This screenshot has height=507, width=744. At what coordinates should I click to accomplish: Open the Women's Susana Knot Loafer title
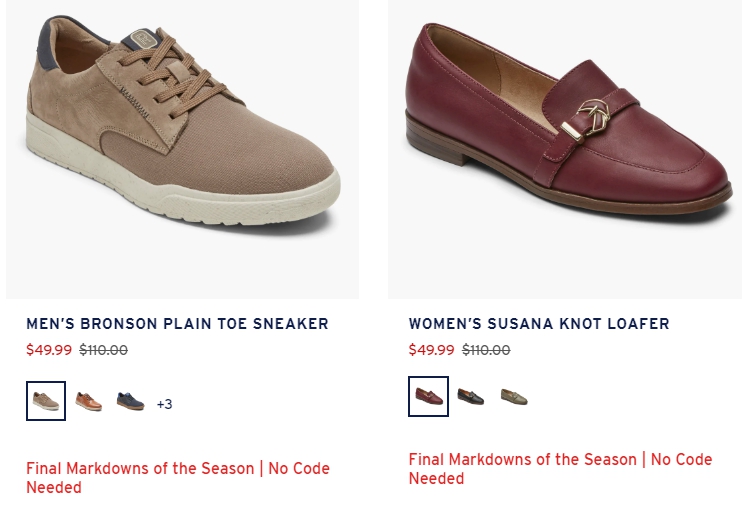[539, 324]
